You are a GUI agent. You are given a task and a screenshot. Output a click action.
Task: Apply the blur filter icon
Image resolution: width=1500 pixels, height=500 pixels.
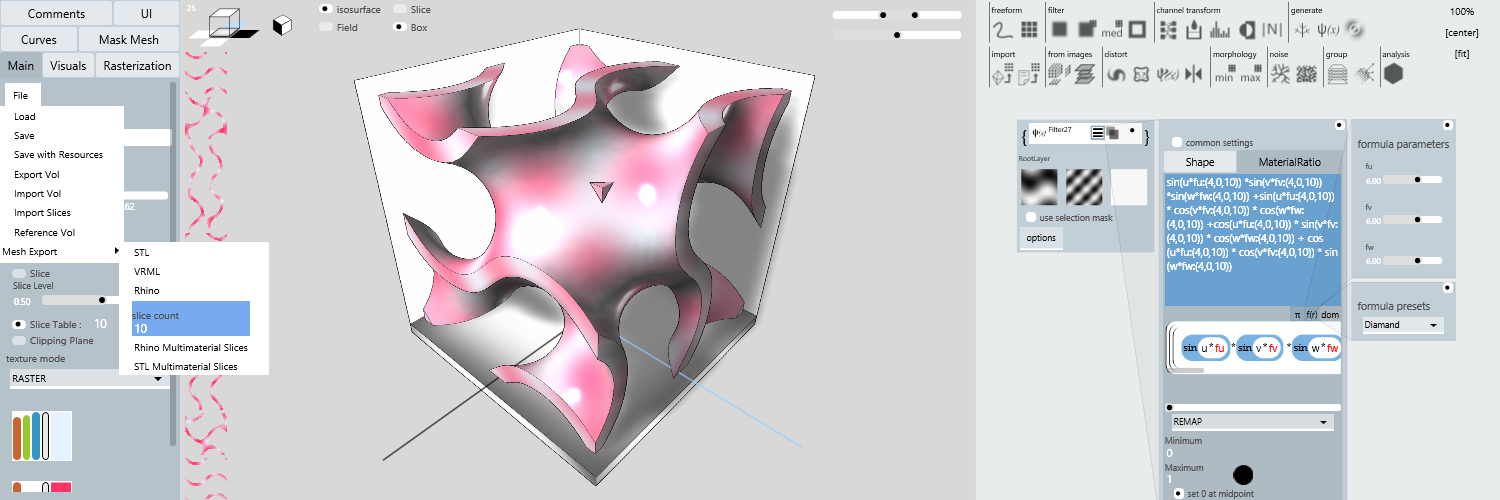point(1059,29)
